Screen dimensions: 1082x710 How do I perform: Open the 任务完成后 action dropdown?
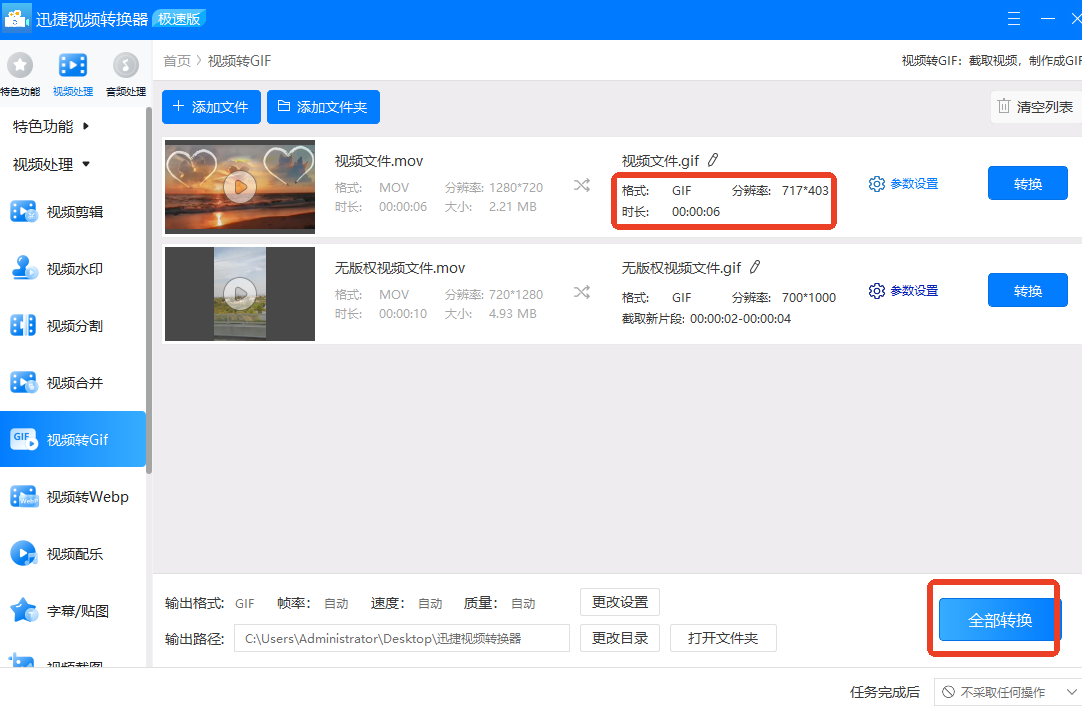[1007, 692]
